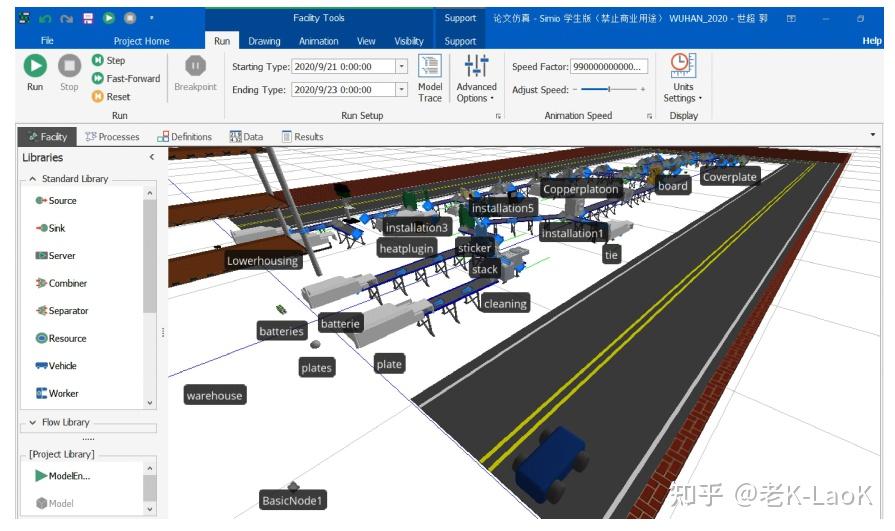Open the Advanced Options dropdown

(476, 78)
